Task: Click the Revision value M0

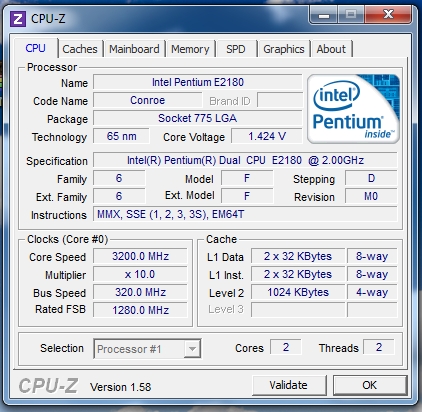Action: click(x=371, y=196)
